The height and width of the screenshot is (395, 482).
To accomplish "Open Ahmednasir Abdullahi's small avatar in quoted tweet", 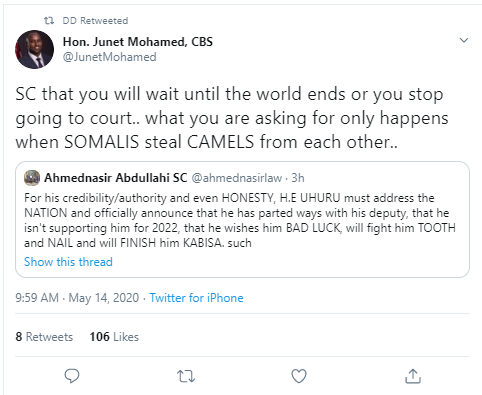I will (x=32, y=178).
